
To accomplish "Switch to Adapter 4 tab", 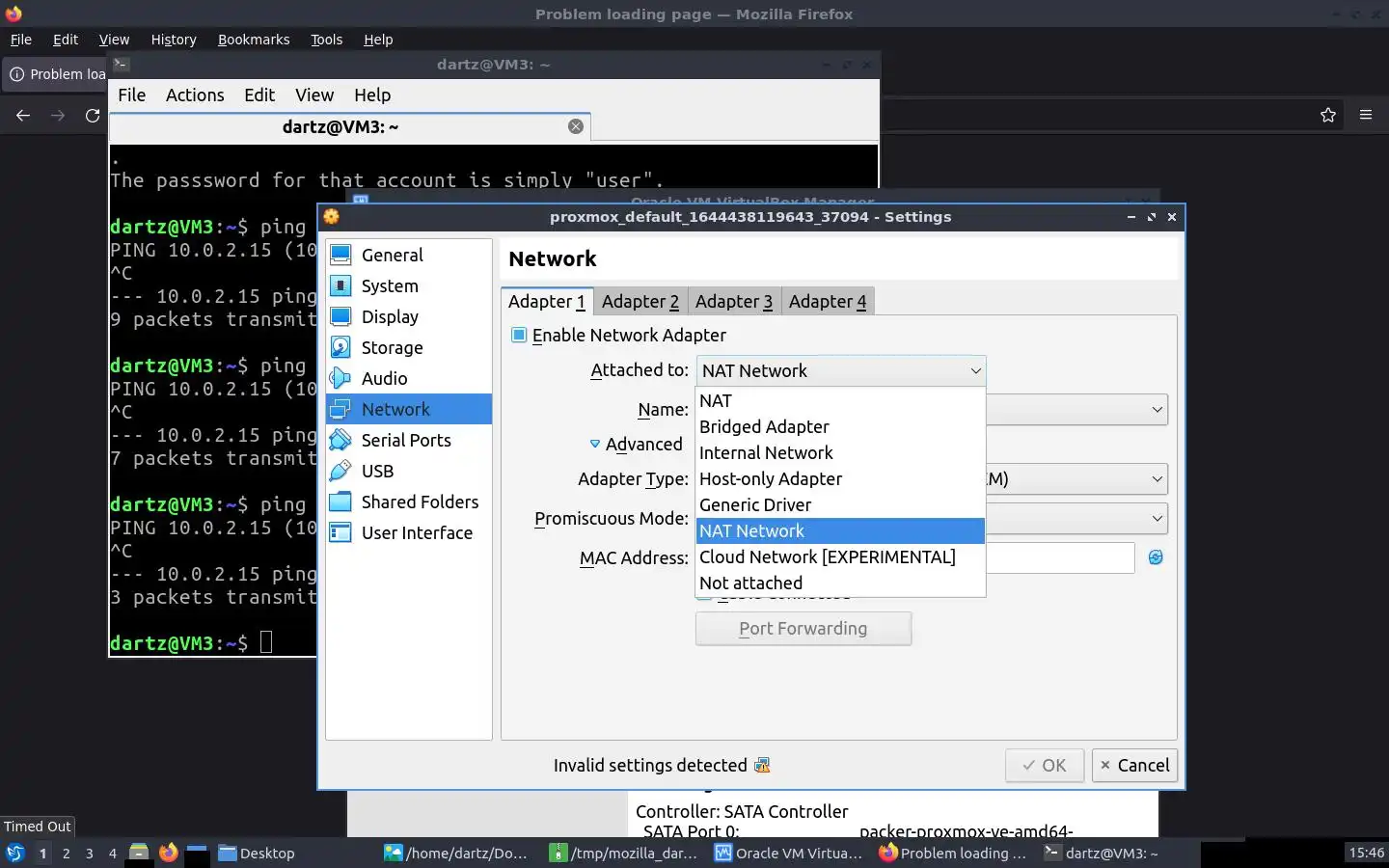I will coord(828,302).
